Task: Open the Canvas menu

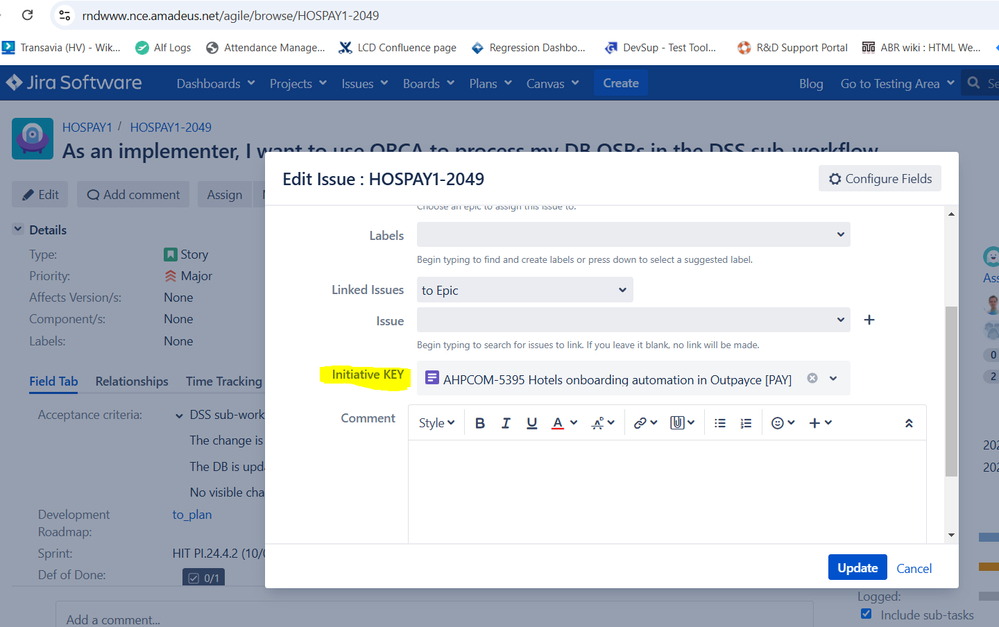Action: (552, 83)
